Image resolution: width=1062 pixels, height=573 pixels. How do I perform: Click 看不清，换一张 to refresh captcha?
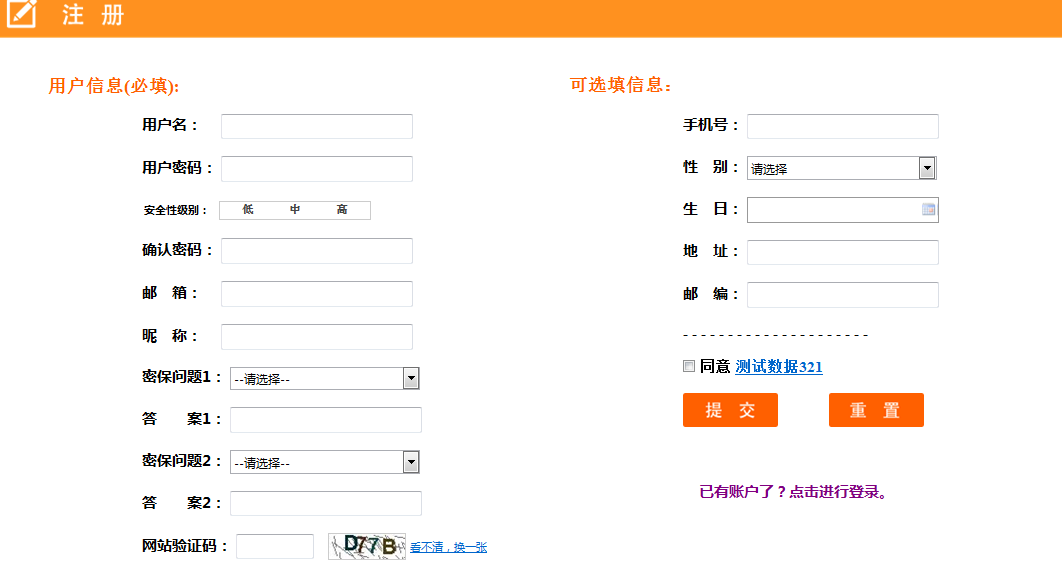(x=448, y=547)
